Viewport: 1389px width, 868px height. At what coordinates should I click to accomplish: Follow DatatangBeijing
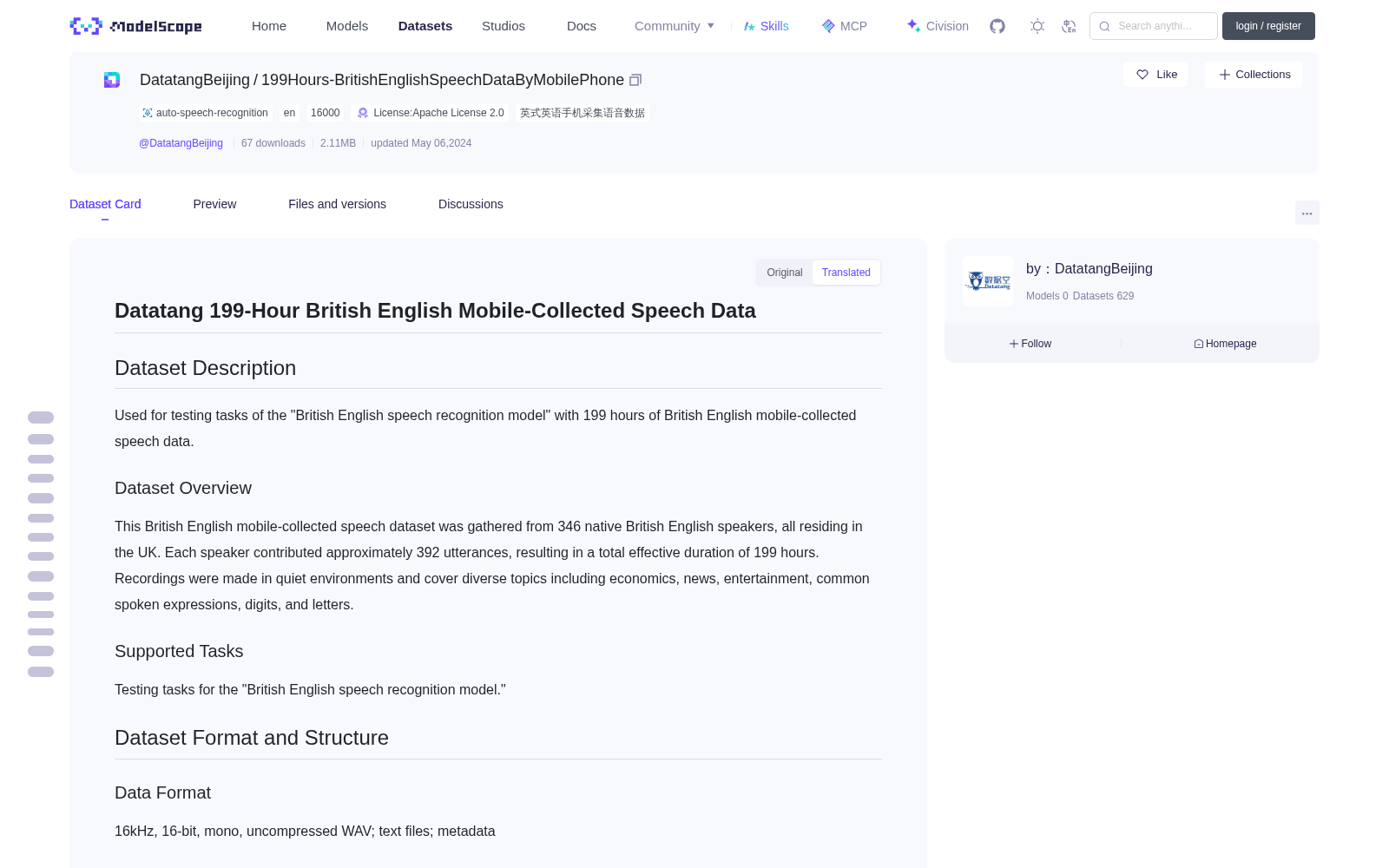[1030, 344]
